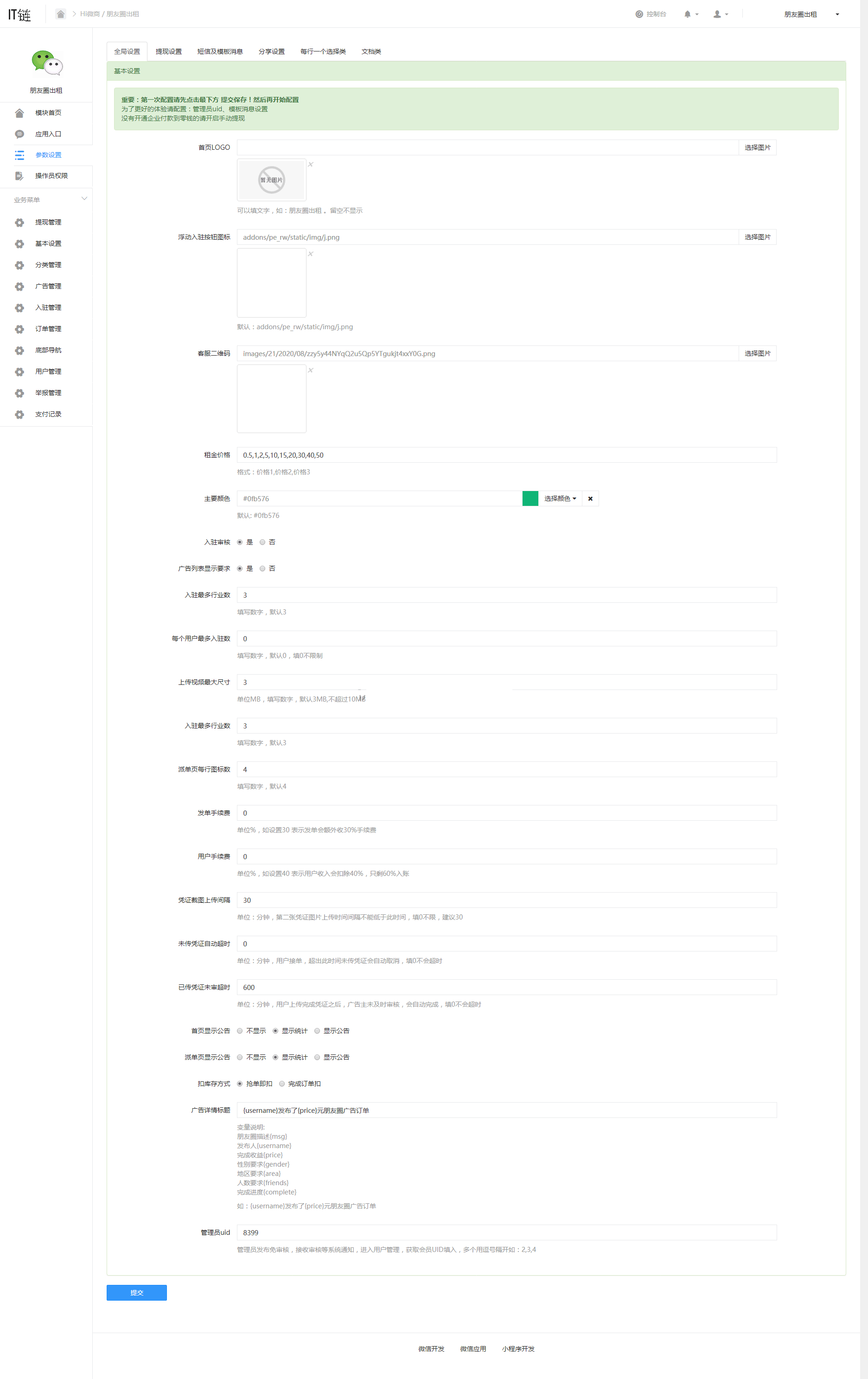Click the 首页LOGO placeholder thumbnail
The height and width of the screenshot is (1379, 868).
[271, 180]
